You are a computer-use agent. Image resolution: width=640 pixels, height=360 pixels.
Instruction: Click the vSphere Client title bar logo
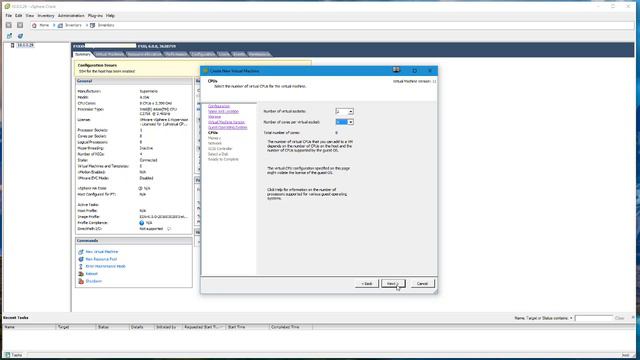[7, 7]
